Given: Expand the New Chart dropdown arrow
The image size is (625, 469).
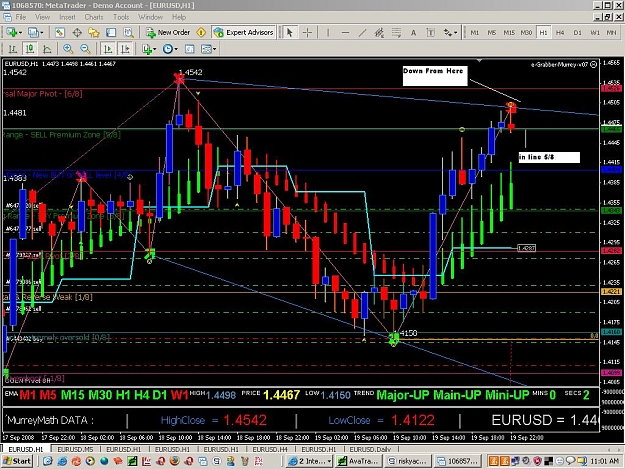Looking at the screenshot, I should pos(20,32).
